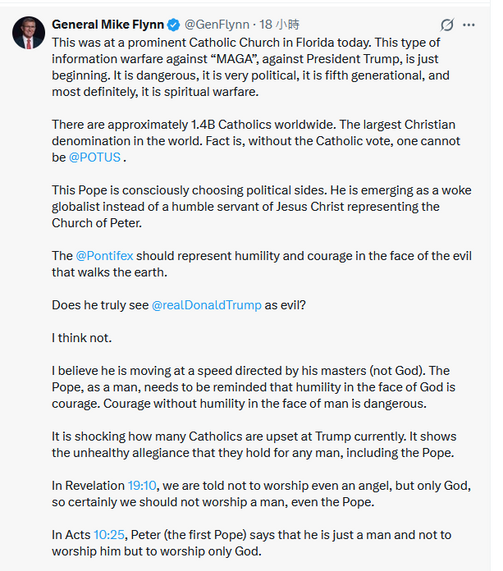Open the Grok explain-post icon
This screenshot has width=503, height=571.
point(447,25)
